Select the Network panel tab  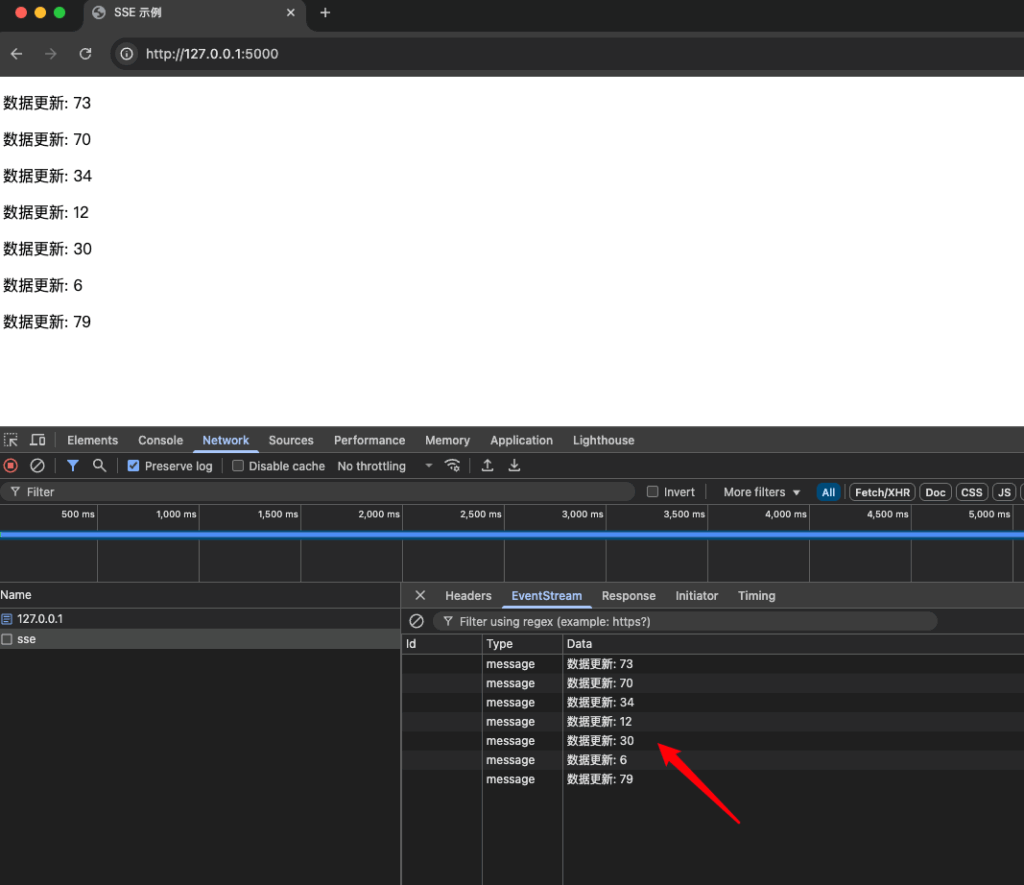tap(226, 440)
